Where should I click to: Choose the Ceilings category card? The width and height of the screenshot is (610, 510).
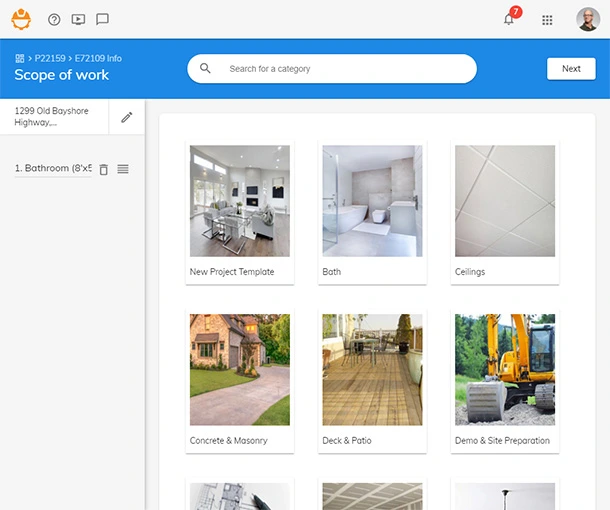(x=504, y=212)
